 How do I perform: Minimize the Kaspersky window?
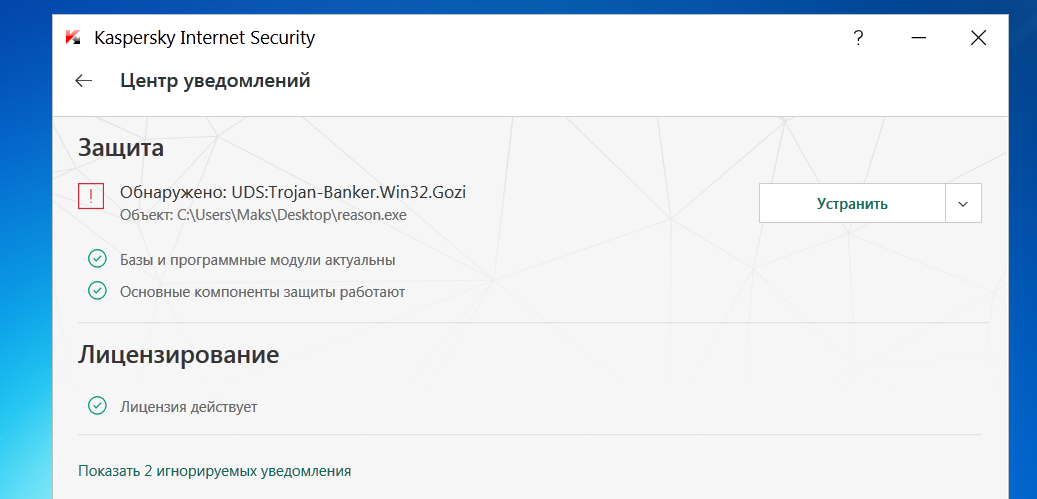[x=920, y=39]
